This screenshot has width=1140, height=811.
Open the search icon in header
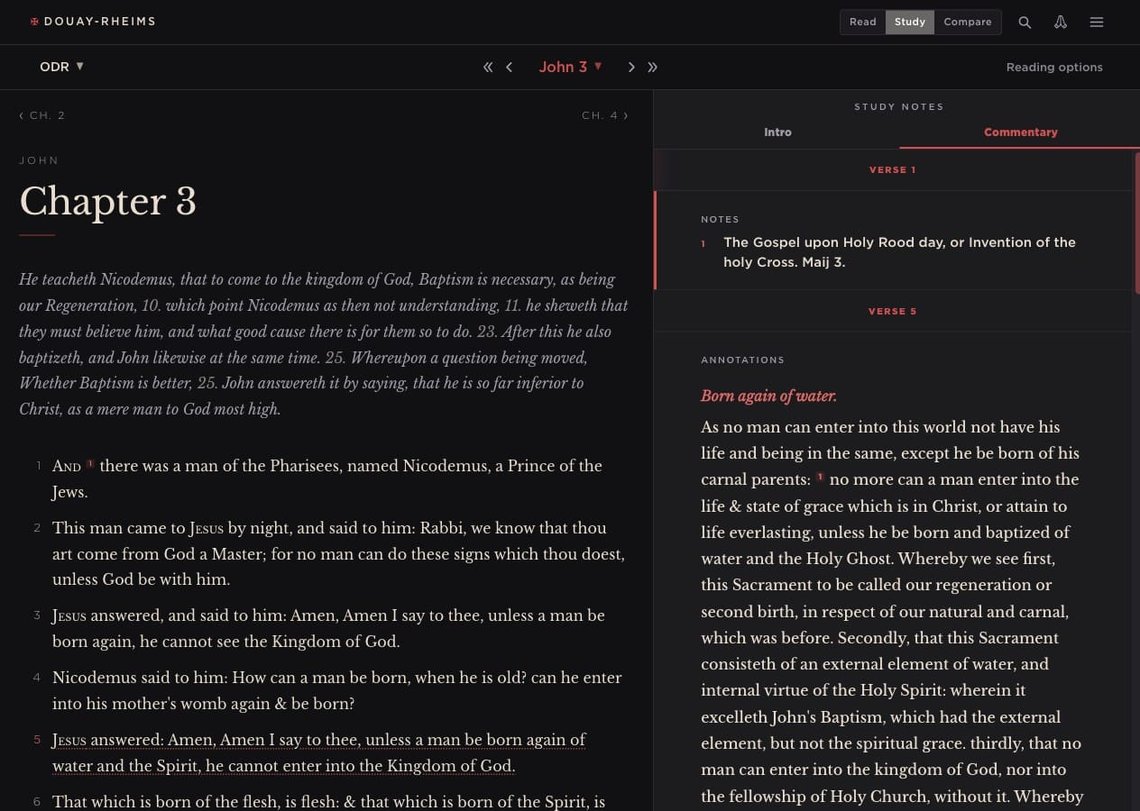point(1024,22)
